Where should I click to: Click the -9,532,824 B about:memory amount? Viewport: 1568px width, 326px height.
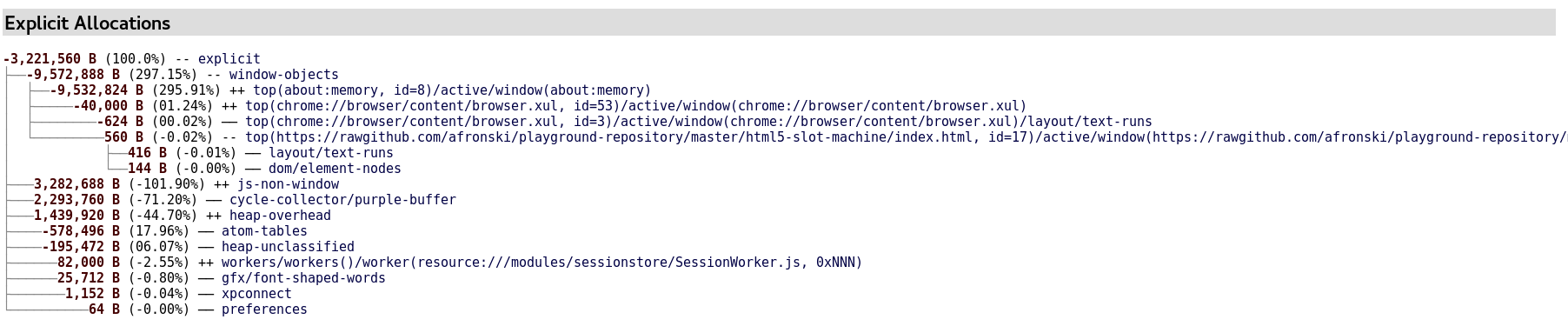96,90
